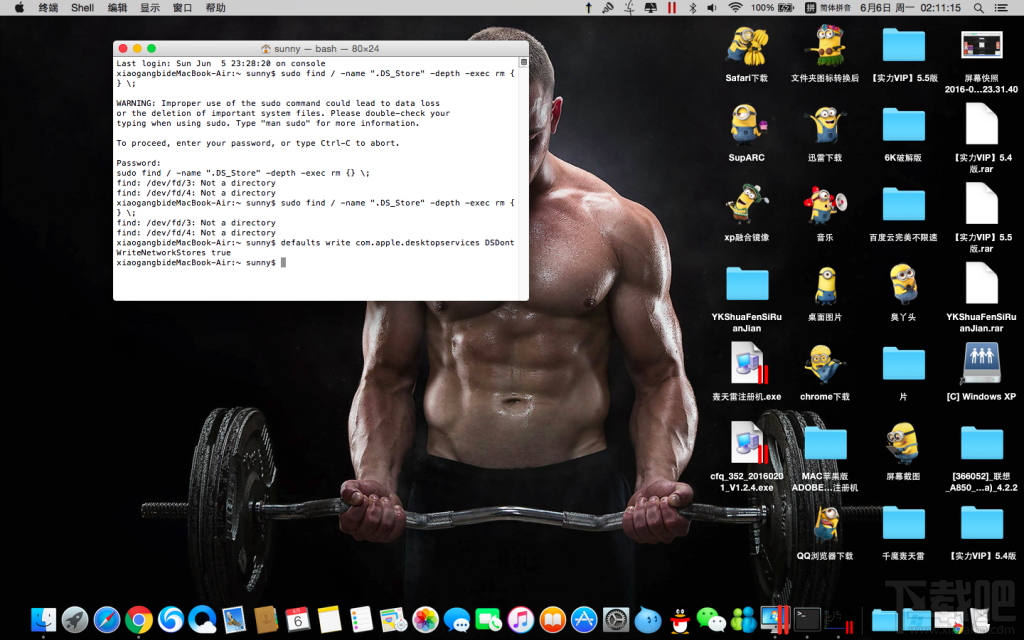Screen dimensions: 1024x640
Task: Open Google Chrome in the Dock
Action: [139, 619]
